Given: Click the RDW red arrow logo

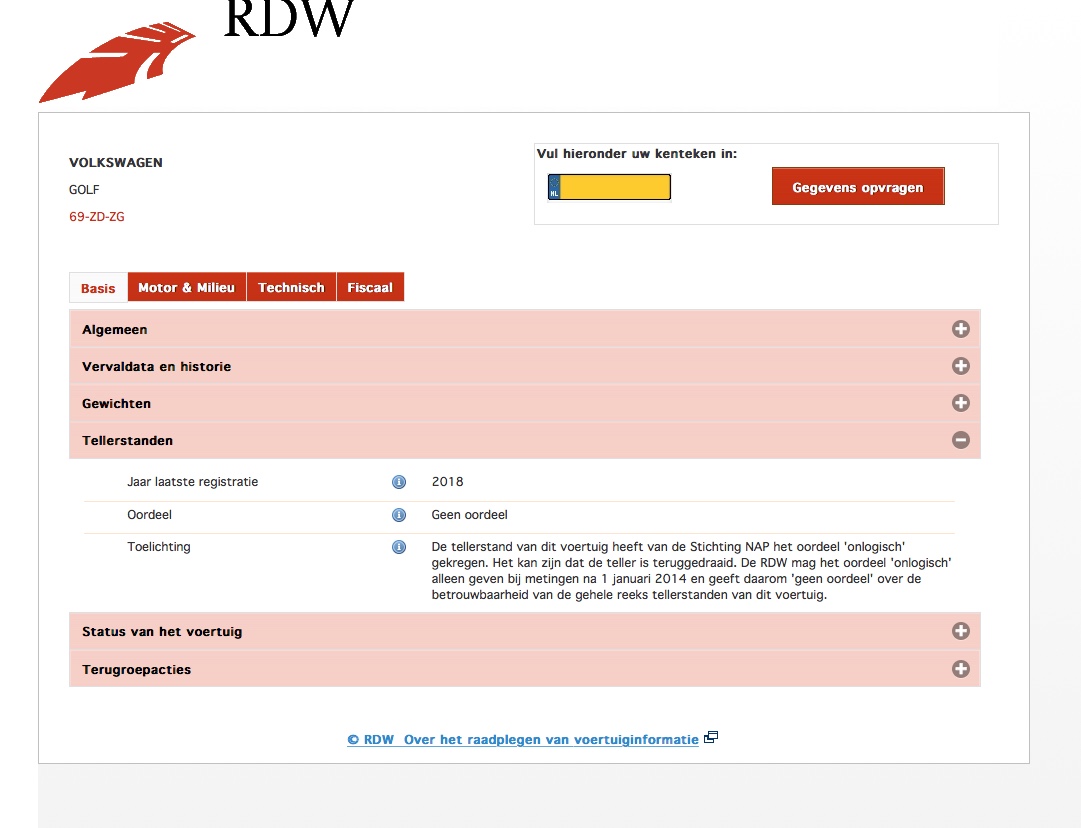Looking at the screenshot, I should (117, 62).
